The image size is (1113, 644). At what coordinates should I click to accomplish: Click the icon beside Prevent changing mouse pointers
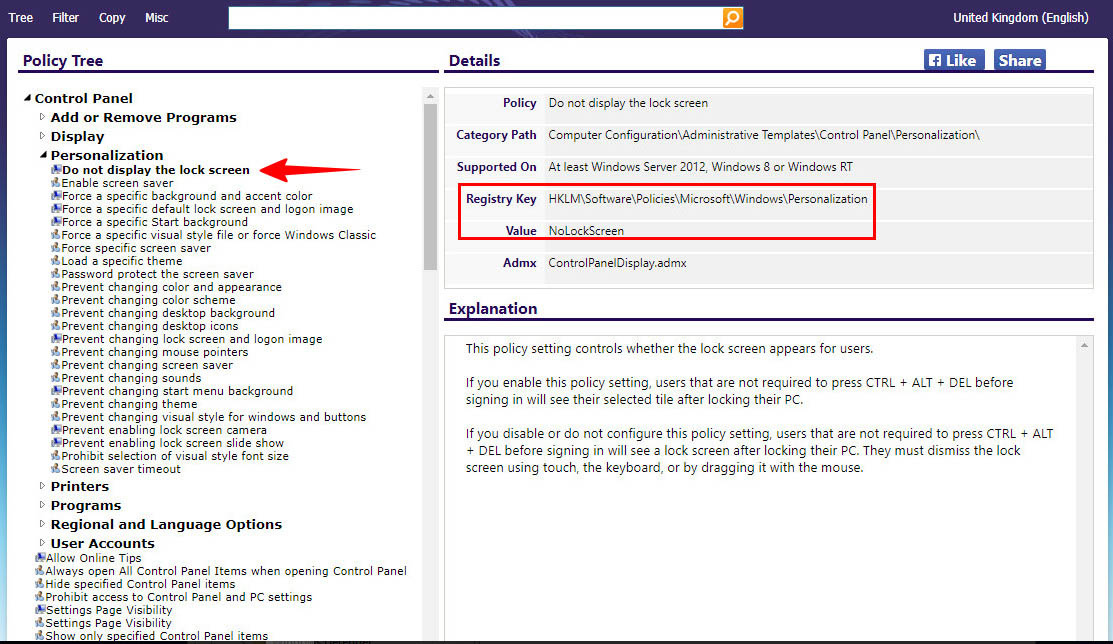56,352
